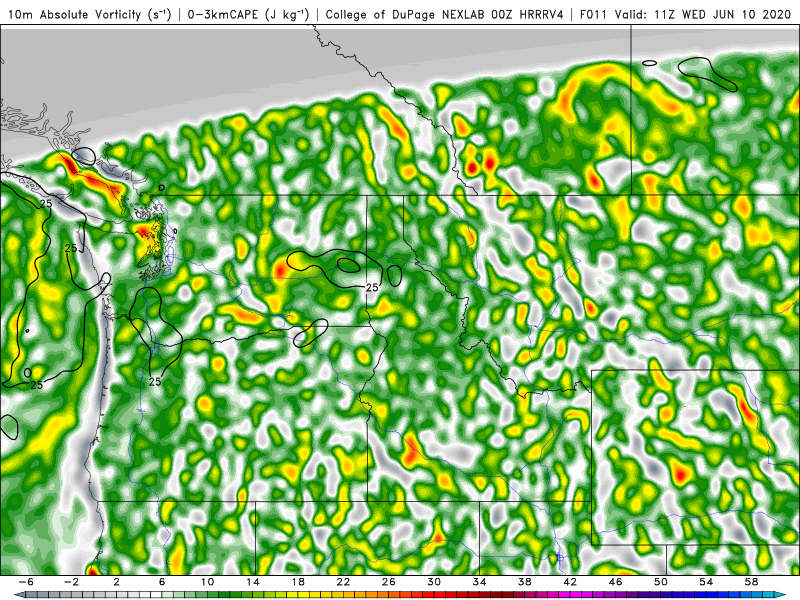This screenshot has height=600, width=800.
Task: Click the '58' color scale label
Action: click(752, 582)
